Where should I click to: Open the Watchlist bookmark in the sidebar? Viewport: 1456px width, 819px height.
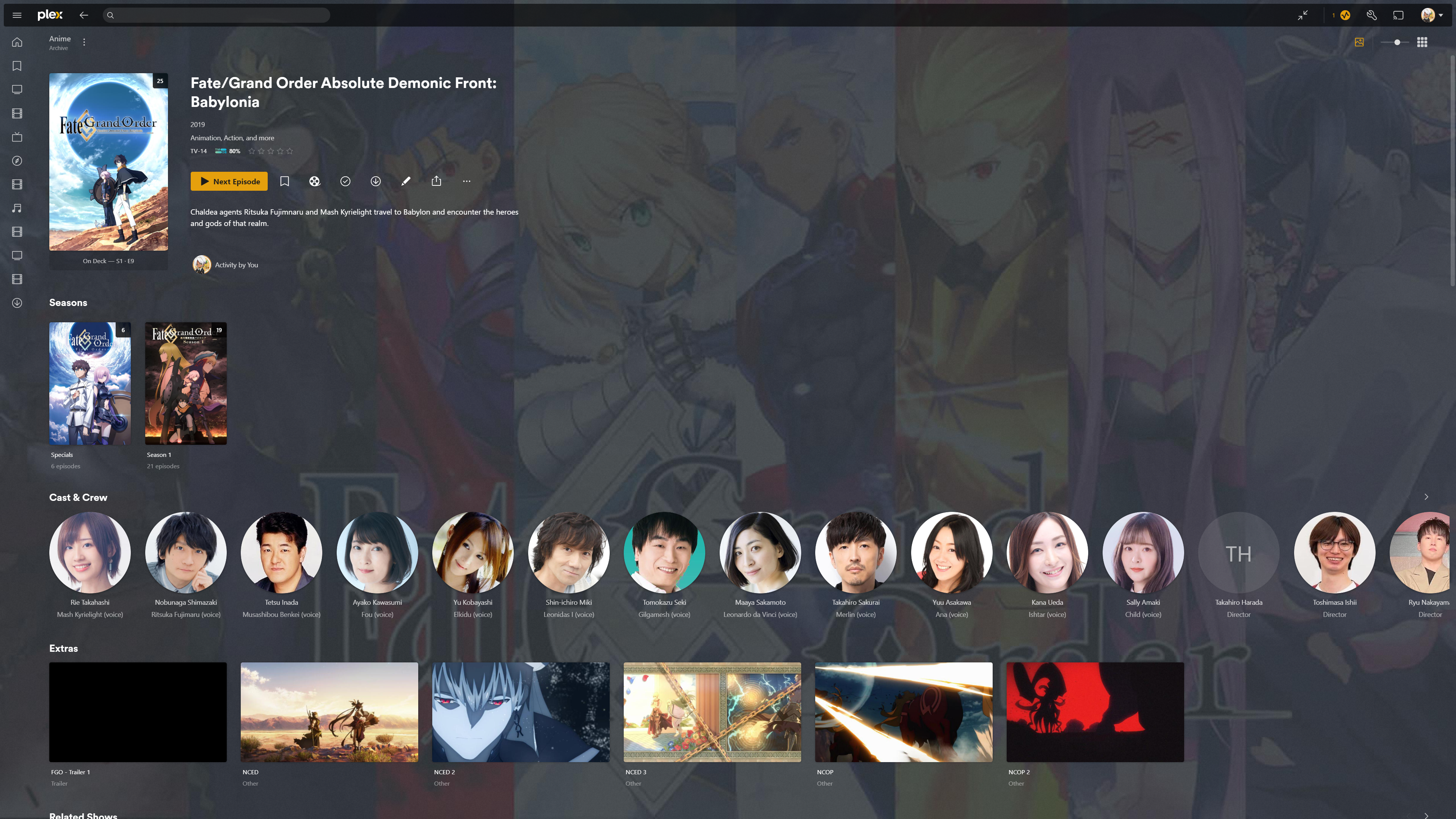[17, 66]
